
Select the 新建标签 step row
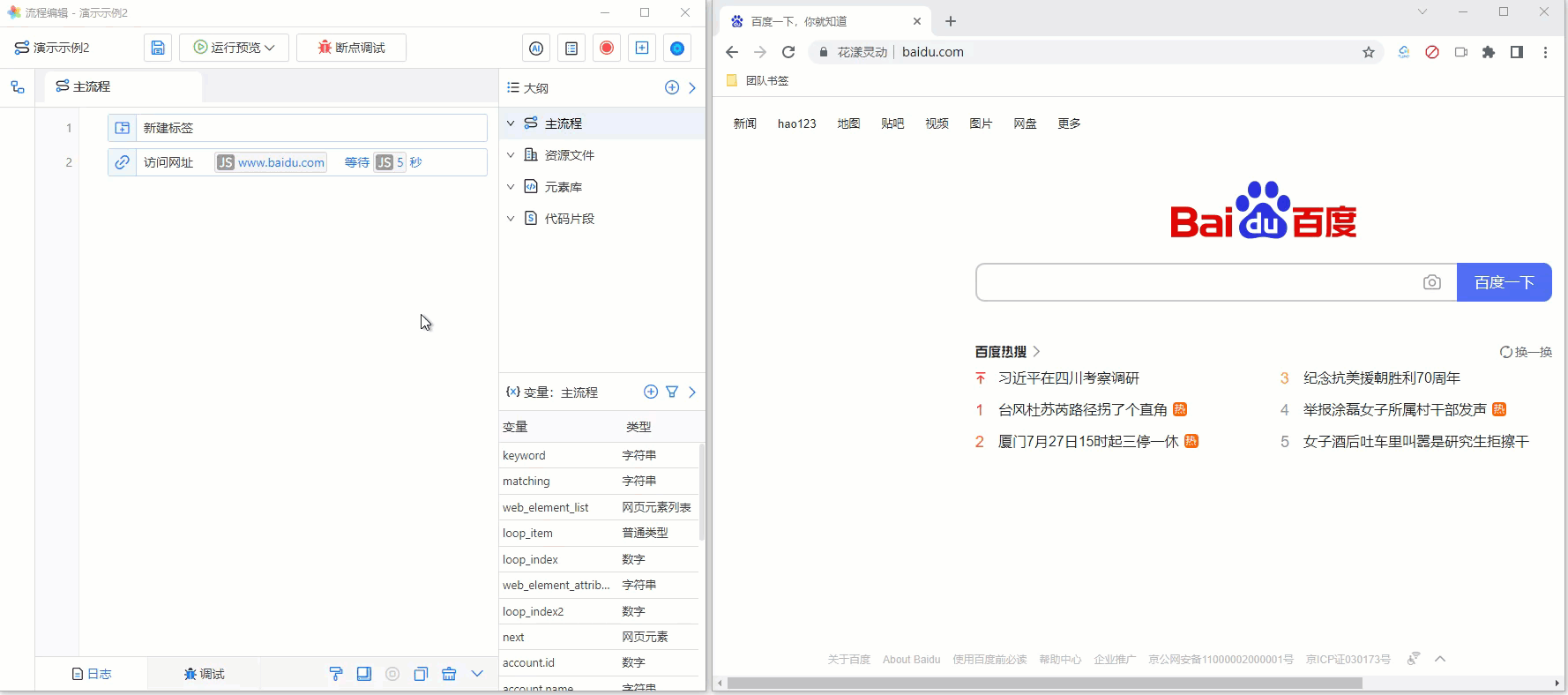297,128
